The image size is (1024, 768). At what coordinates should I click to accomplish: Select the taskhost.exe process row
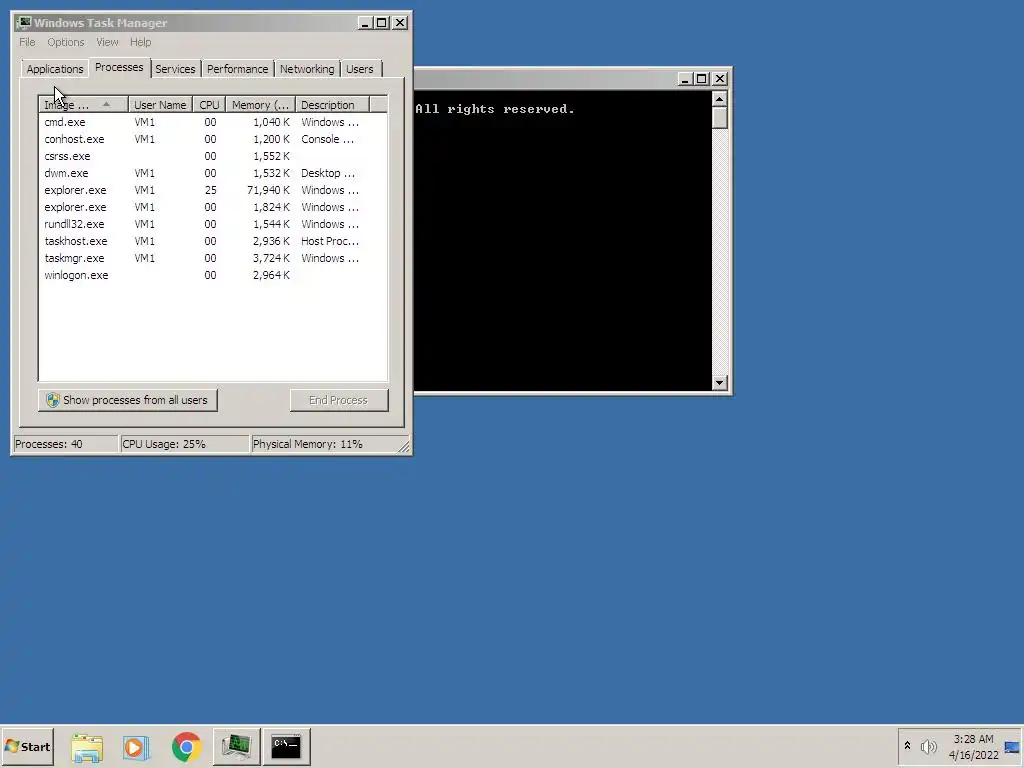coord(213,241)
